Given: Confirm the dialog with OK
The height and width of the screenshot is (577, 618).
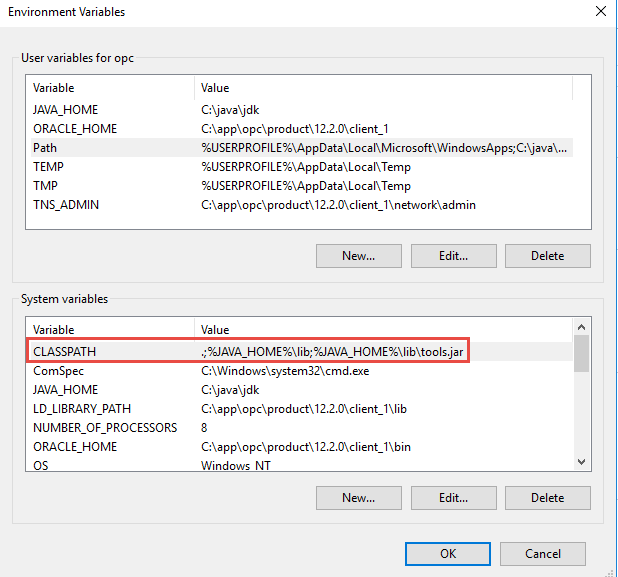Looking at the screenshot, I should coord(447,553).
